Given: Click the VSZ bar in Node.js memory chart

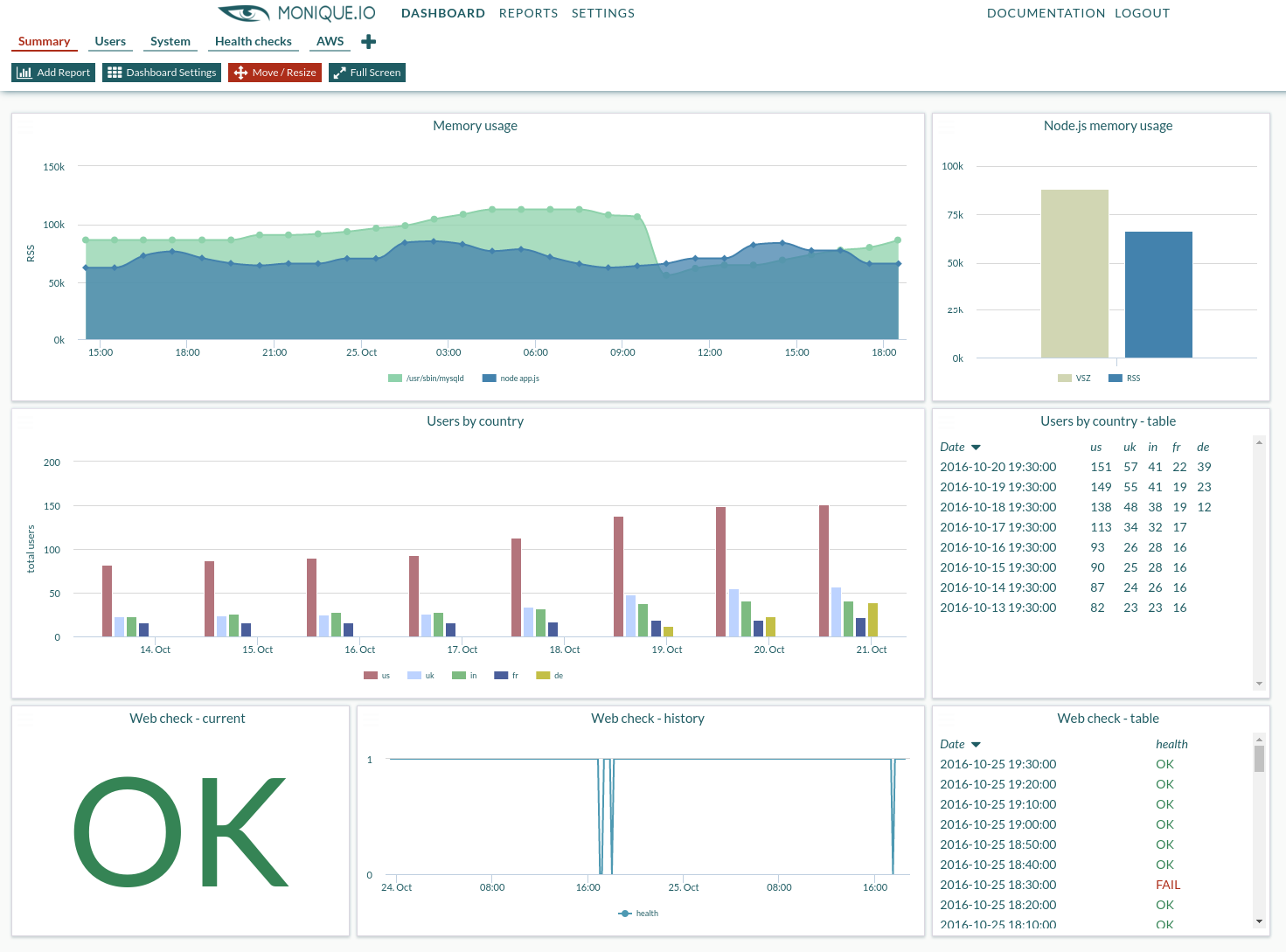Looking at the screenshot, I should pyautogui.click(x=1074, y=274).
